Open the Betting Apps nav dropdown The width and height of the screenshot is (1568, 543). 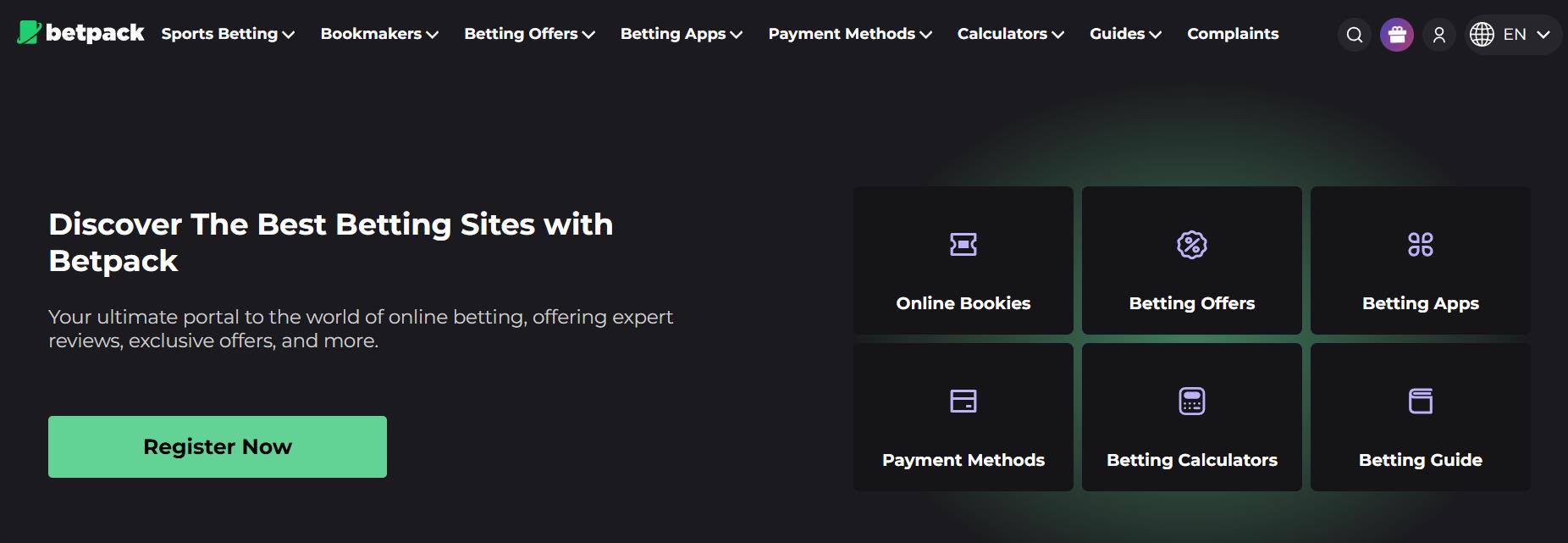tap(682, 34)
